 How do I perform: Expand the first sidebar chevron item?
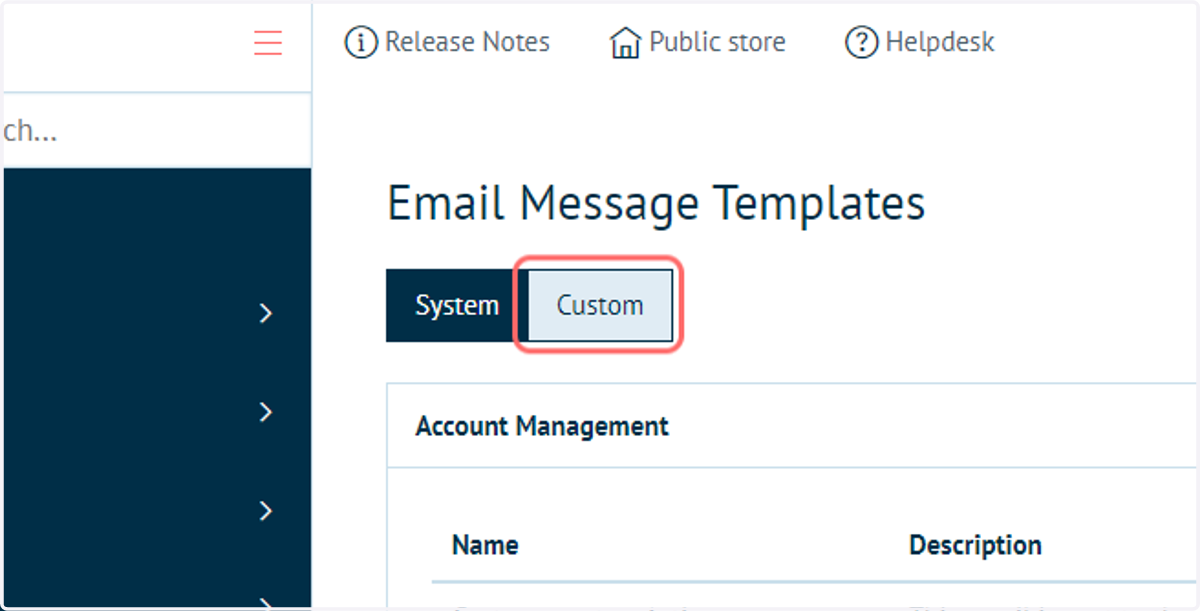click(x=265, y=314)
